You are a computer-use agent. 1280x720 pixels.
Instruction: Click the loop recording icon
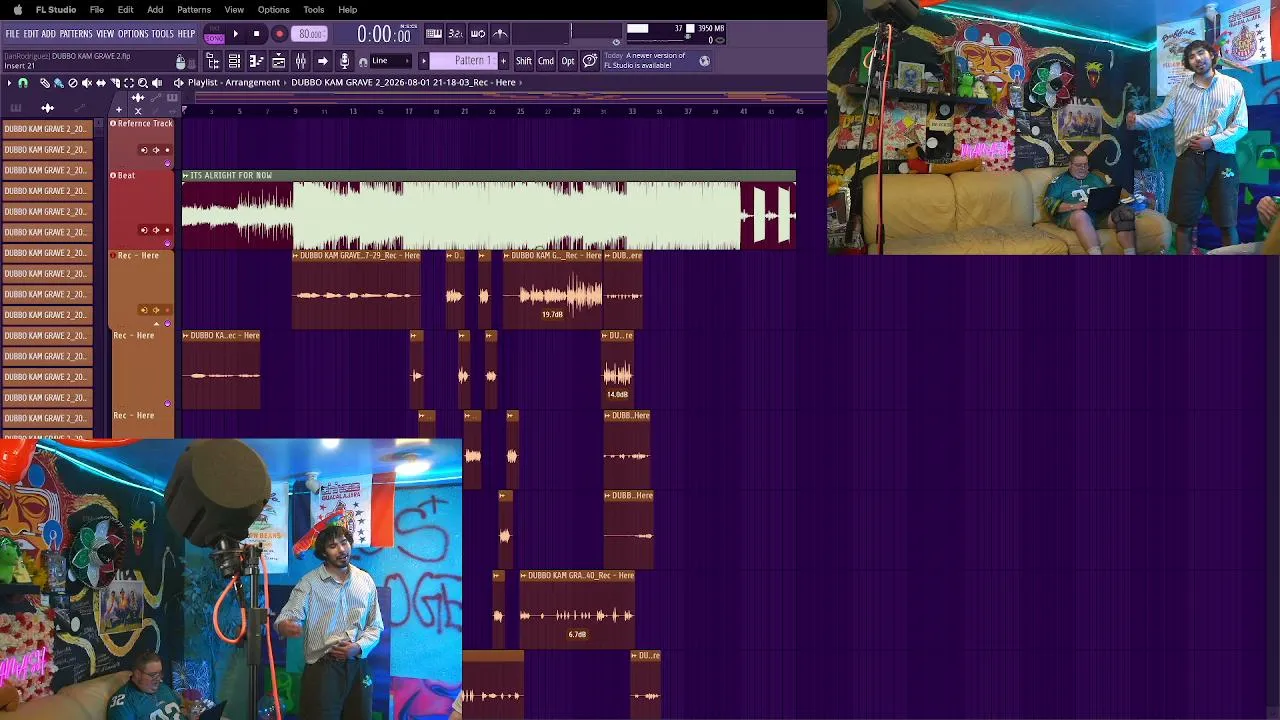478,34
